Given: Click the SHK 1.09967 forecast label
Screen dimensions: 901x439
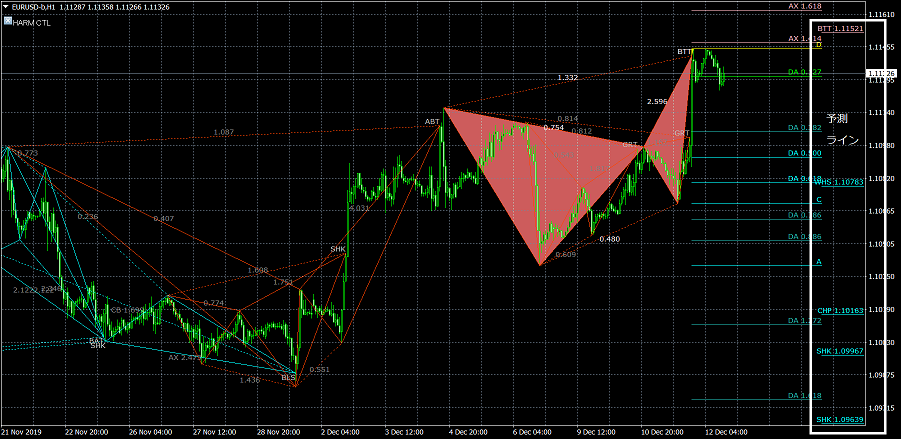Looking at the screenshot, I should coord(840,351).
